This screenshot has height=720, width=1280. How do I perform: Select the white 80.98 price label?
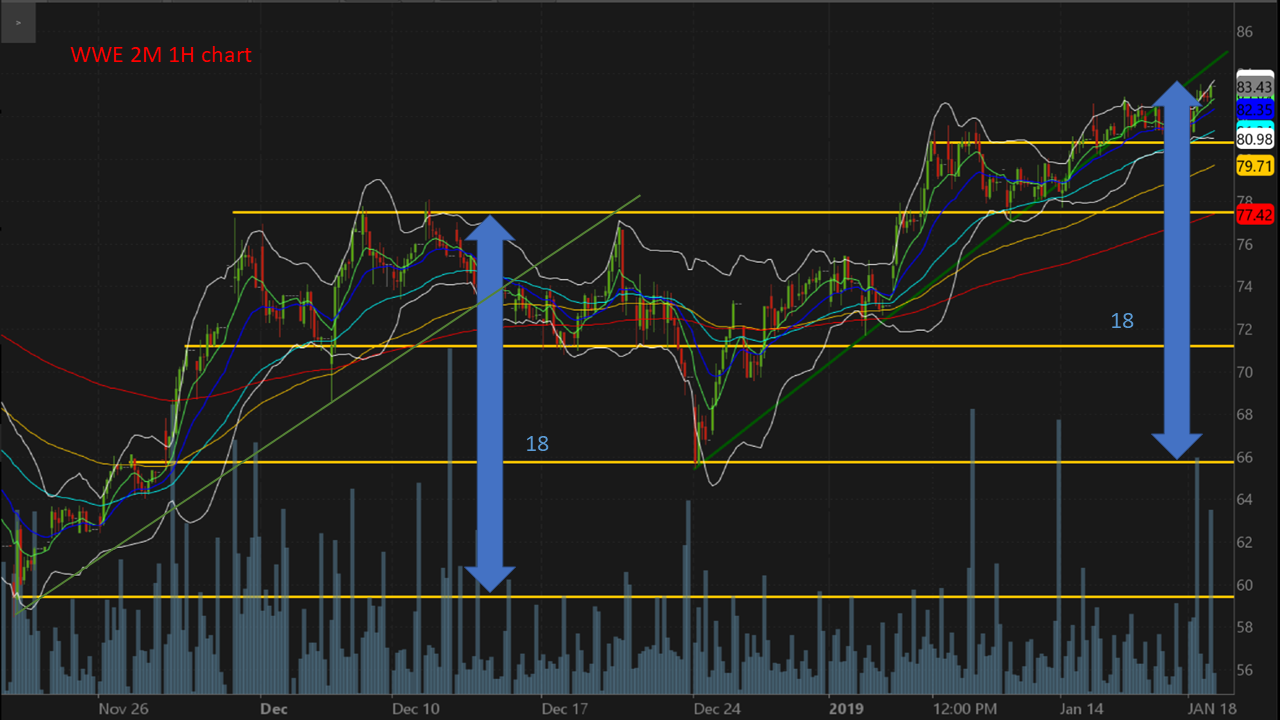pos(1254,139)
